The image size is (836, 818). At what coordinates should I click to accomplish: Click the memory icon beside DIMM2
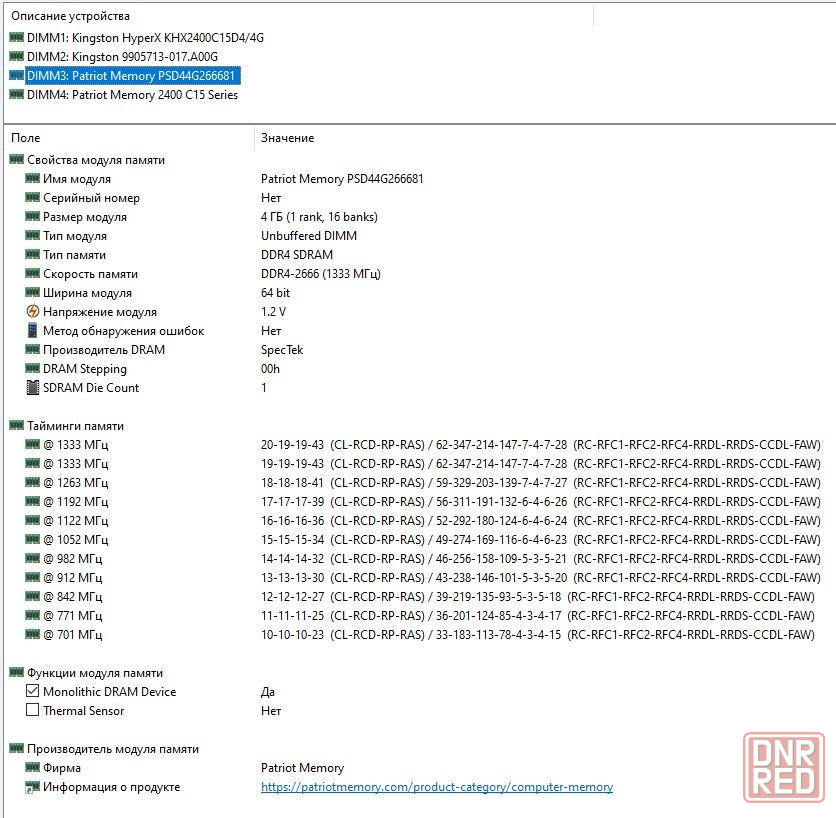click(x=17, y=56)
